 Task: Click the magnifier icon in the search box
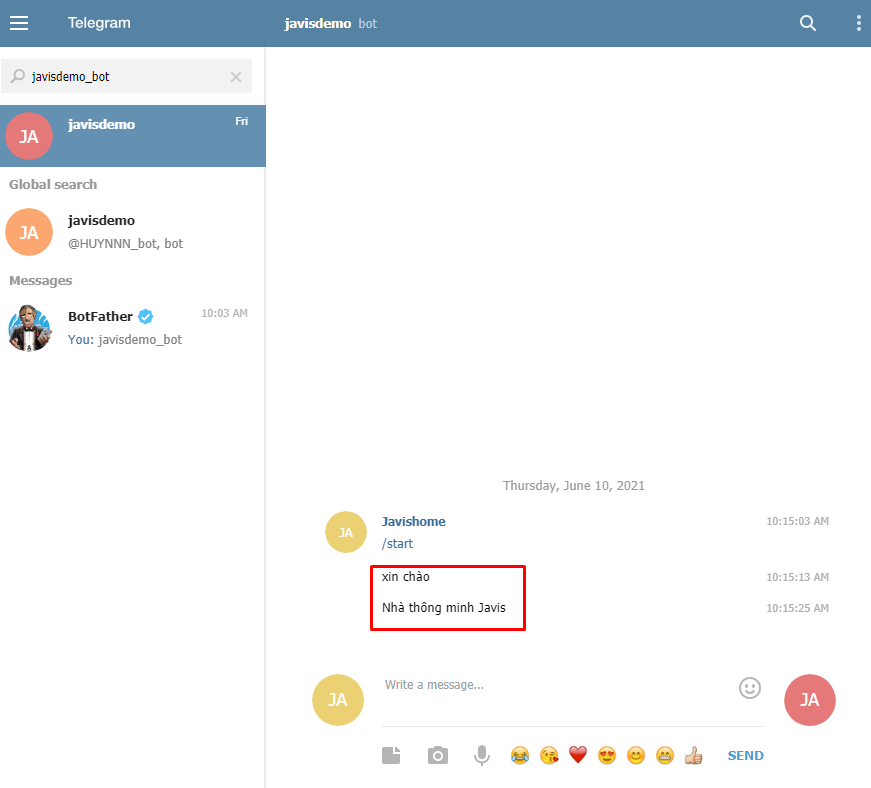pyautogui.click(x=18, y=76)
